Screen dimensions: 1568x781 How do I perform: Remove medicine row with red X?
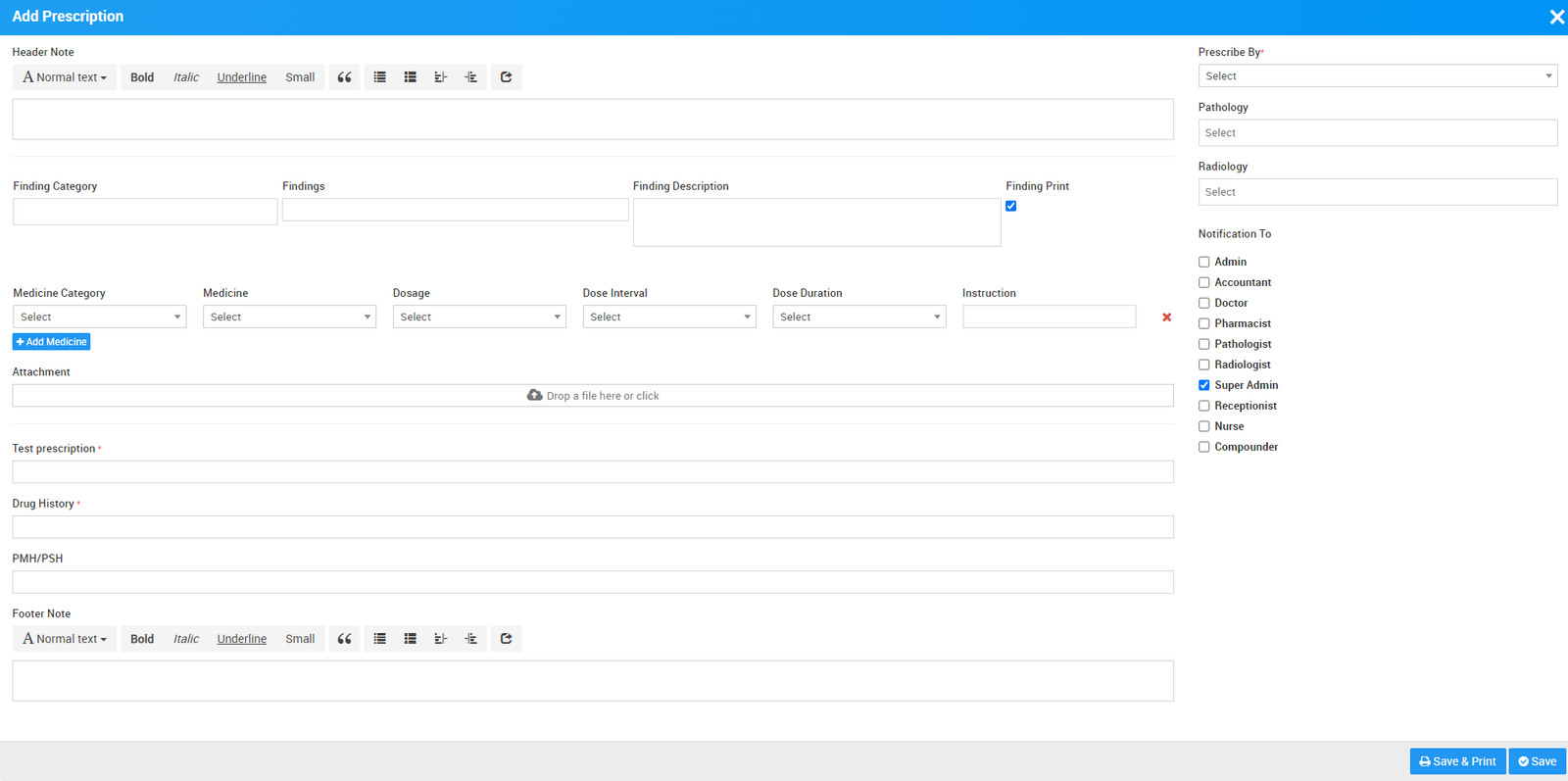point(1166,317)
